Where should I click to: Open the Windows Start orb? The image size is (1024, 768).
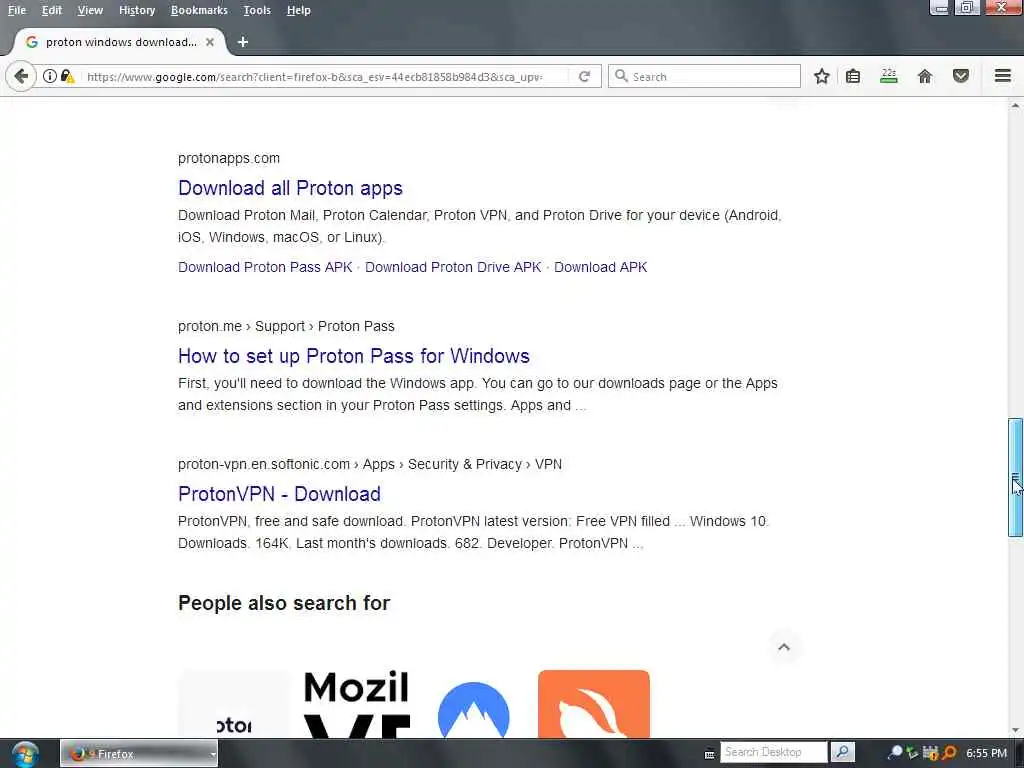(x=24, y=754)
